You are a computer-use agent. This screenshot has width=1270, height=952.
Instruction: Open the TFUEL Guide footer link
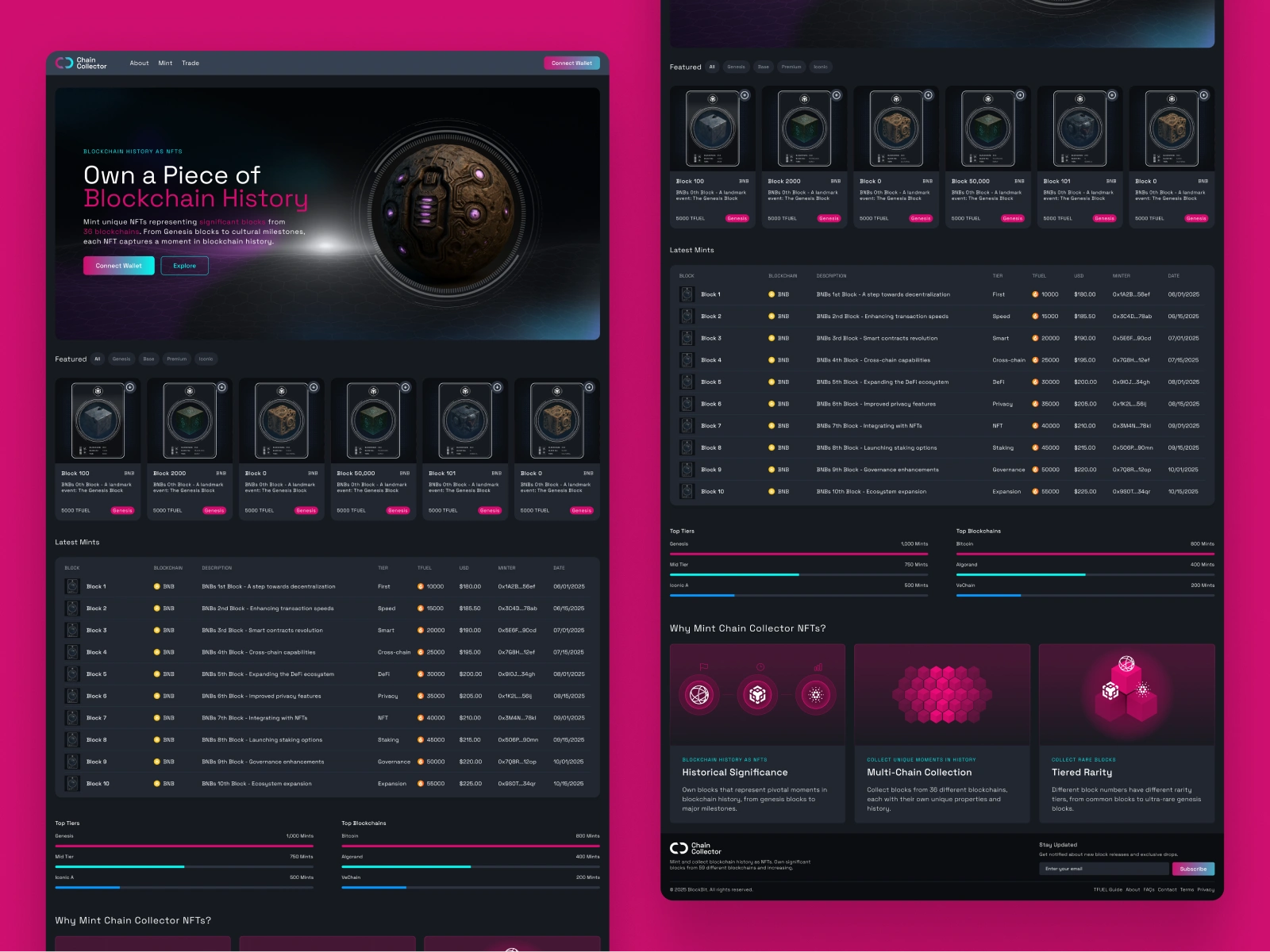tap(1107, 890)
